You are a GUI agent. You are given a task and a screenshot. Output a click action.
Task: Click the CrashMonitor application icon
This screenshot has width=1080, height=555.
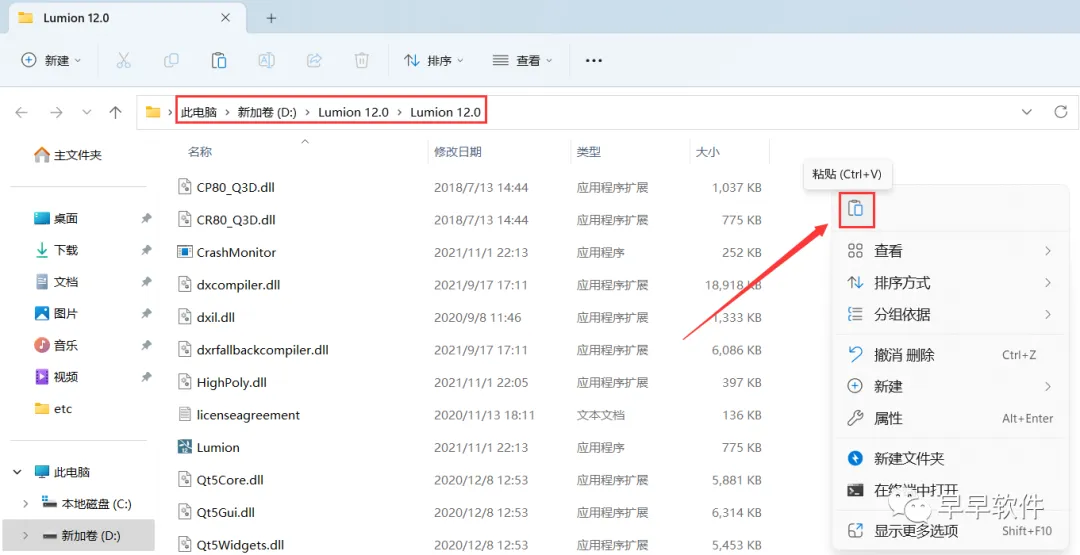[184, 252]
